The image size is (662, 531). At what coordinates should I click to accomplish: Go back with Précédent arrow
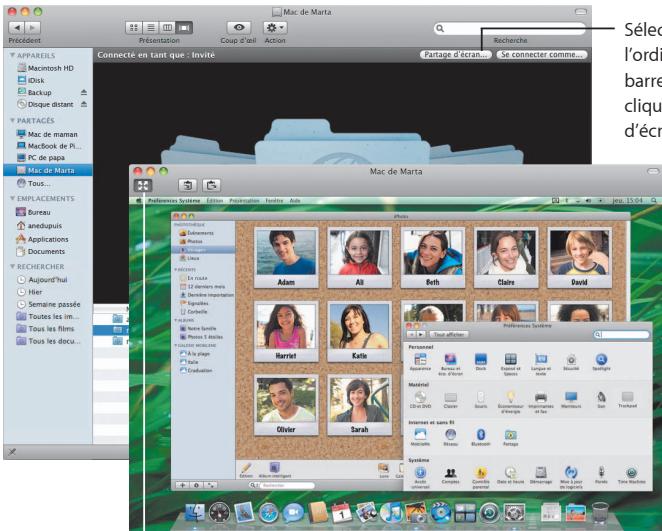tap(16, 28)
